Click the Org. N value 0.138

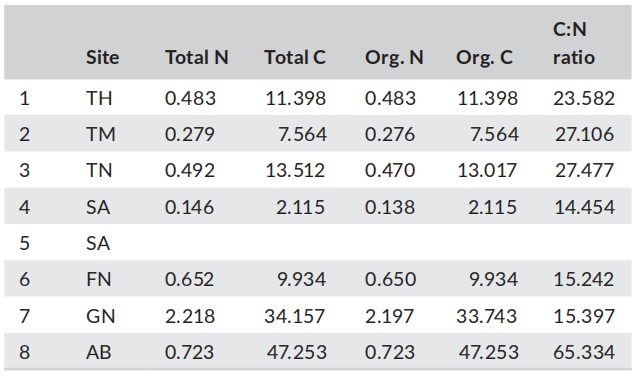coord(390,207)
